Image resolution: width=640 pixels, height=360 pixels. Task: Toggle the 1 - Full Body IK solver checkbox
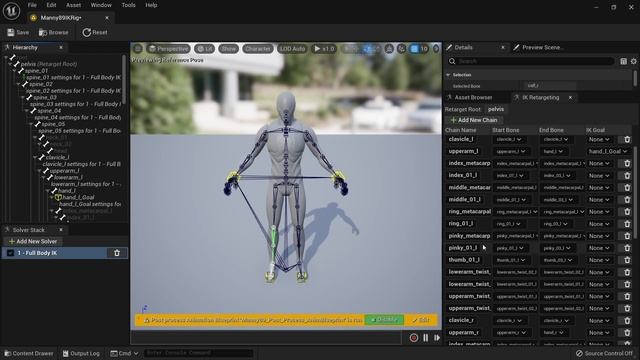[x=10, y=253]
